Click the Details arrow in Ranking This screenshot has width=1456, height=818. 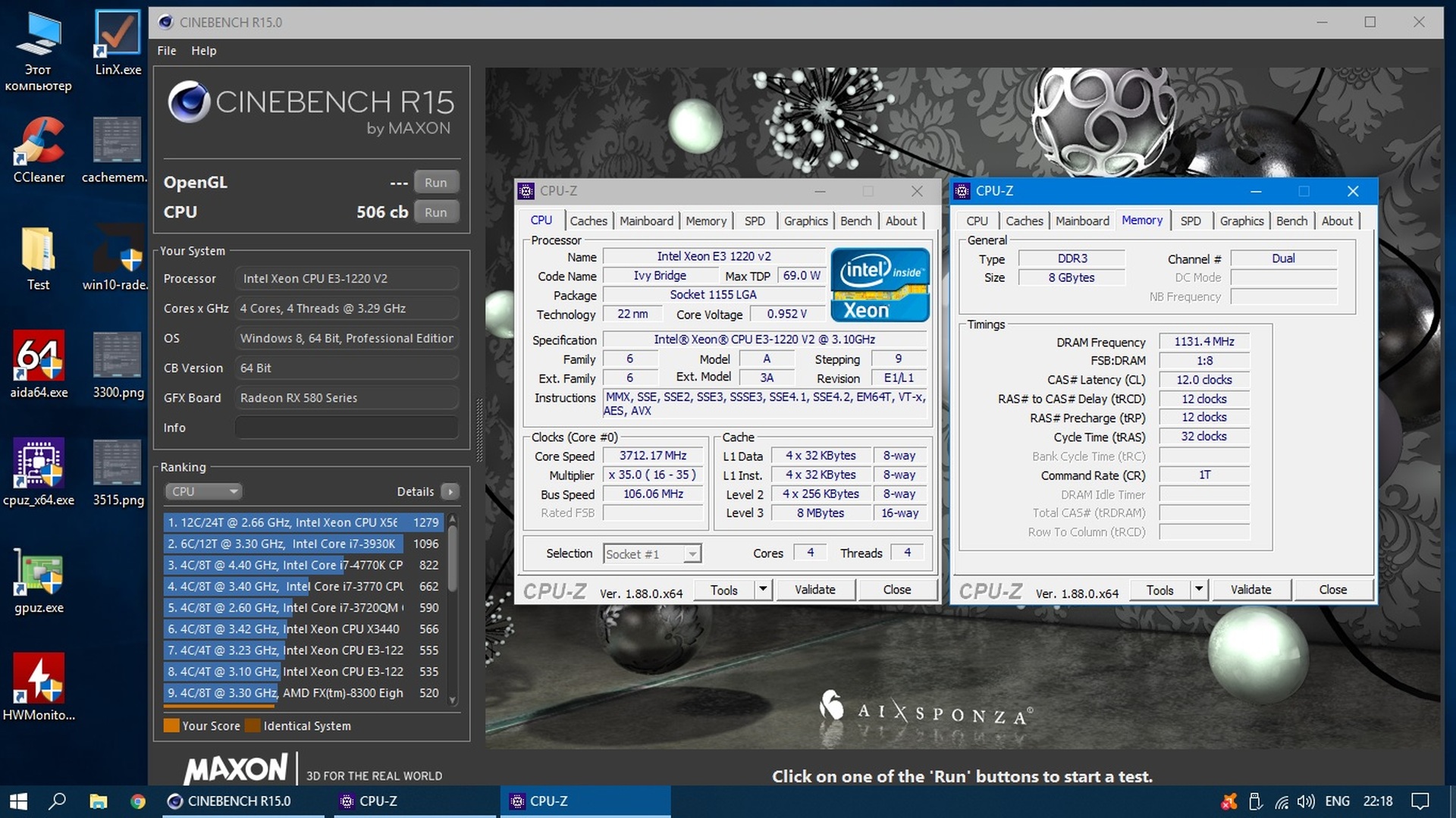point(450,492)
